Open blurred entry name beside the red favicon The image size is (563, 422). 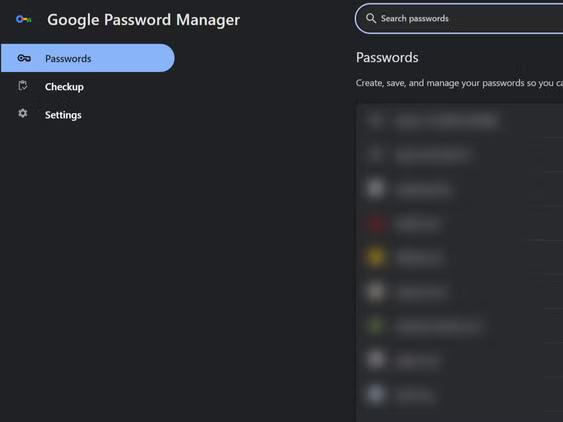(x=417, y=224)
